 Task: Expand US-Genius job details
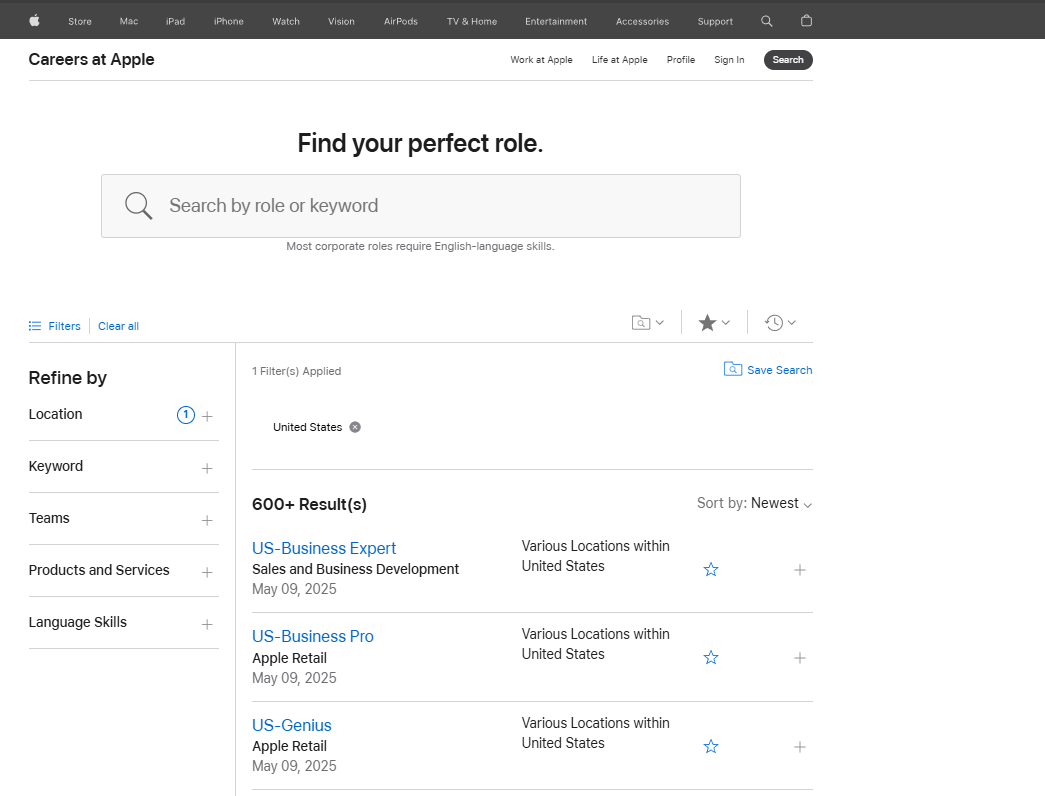click(800, 747)
